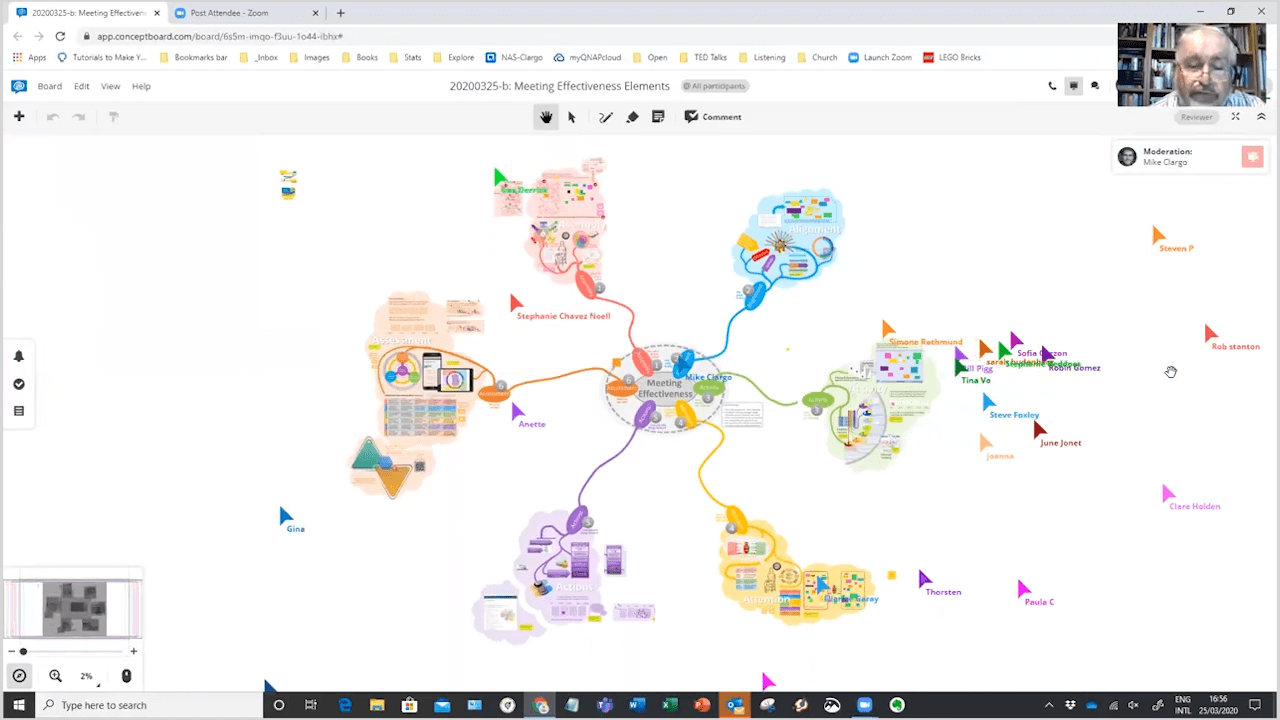
Task: Open a new browser tab
Action: (340, 13)
